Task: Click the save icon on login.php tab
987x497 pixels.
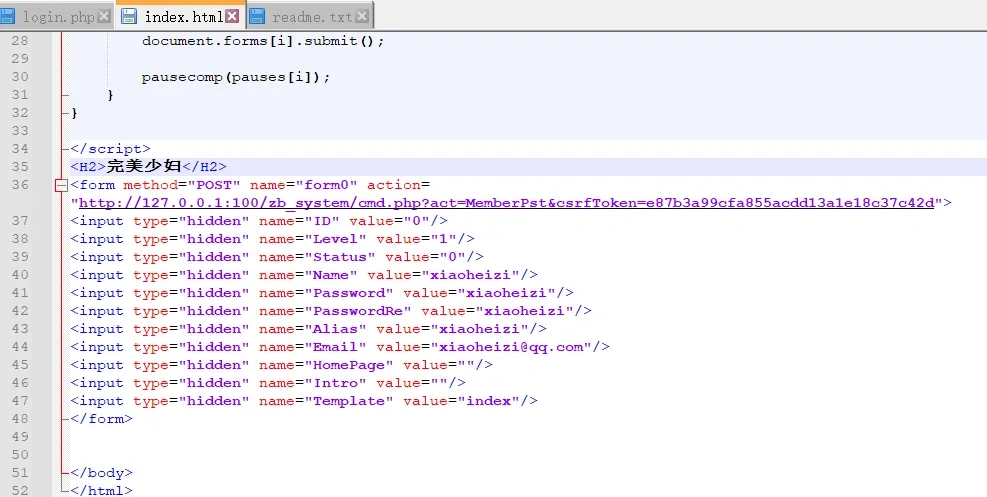Action: [8, 16]
